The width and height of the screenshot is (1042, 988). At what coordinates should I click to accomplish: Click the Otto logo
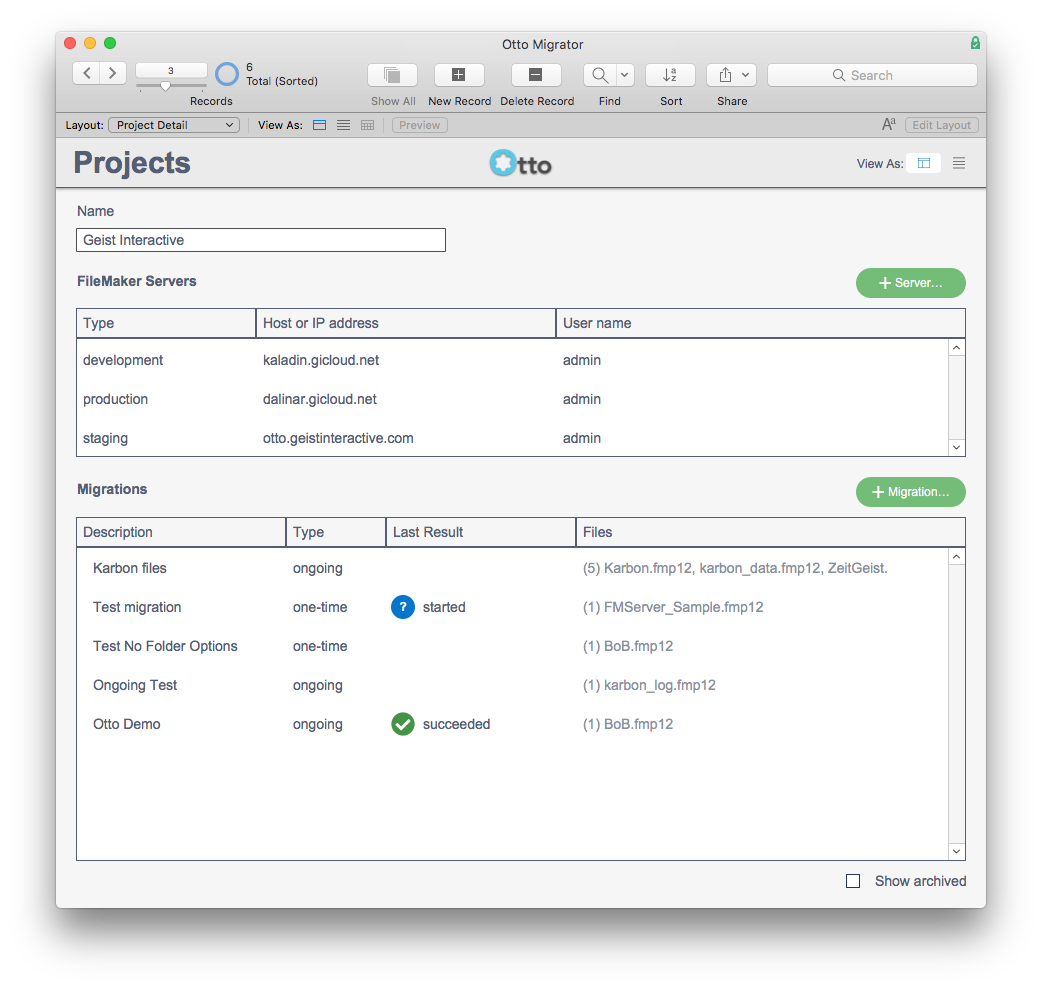tap(521, 163)
